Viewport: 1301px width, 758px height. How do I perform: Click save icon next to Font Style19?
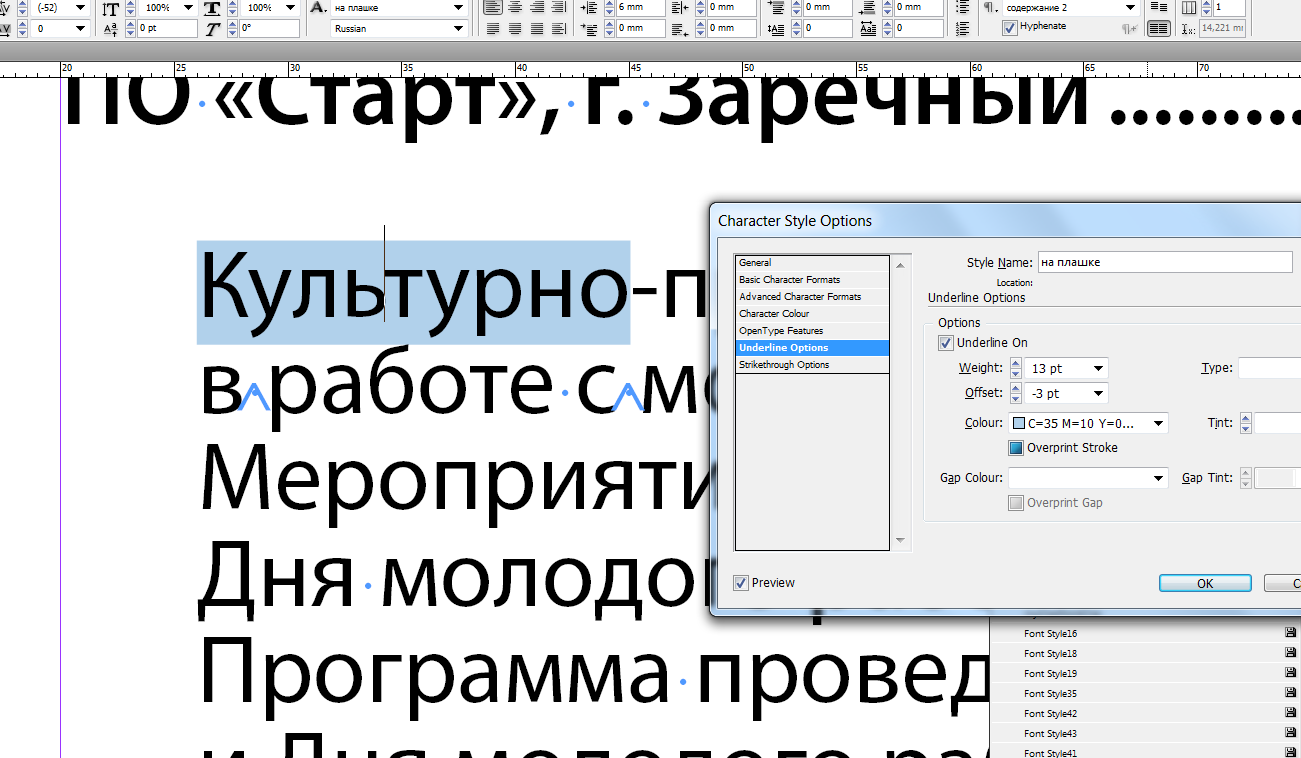1290,673
